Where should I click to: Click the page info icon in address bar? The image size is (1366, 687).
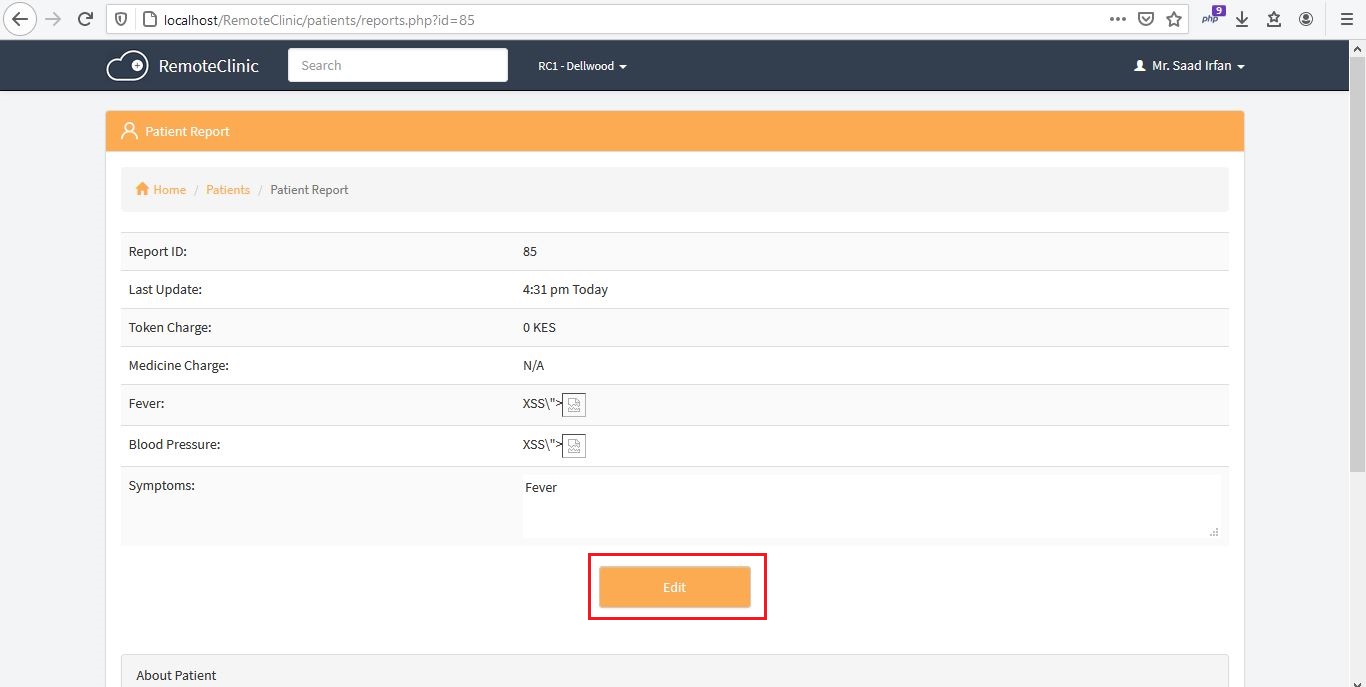pyautogui.click(x=150, y=19)
